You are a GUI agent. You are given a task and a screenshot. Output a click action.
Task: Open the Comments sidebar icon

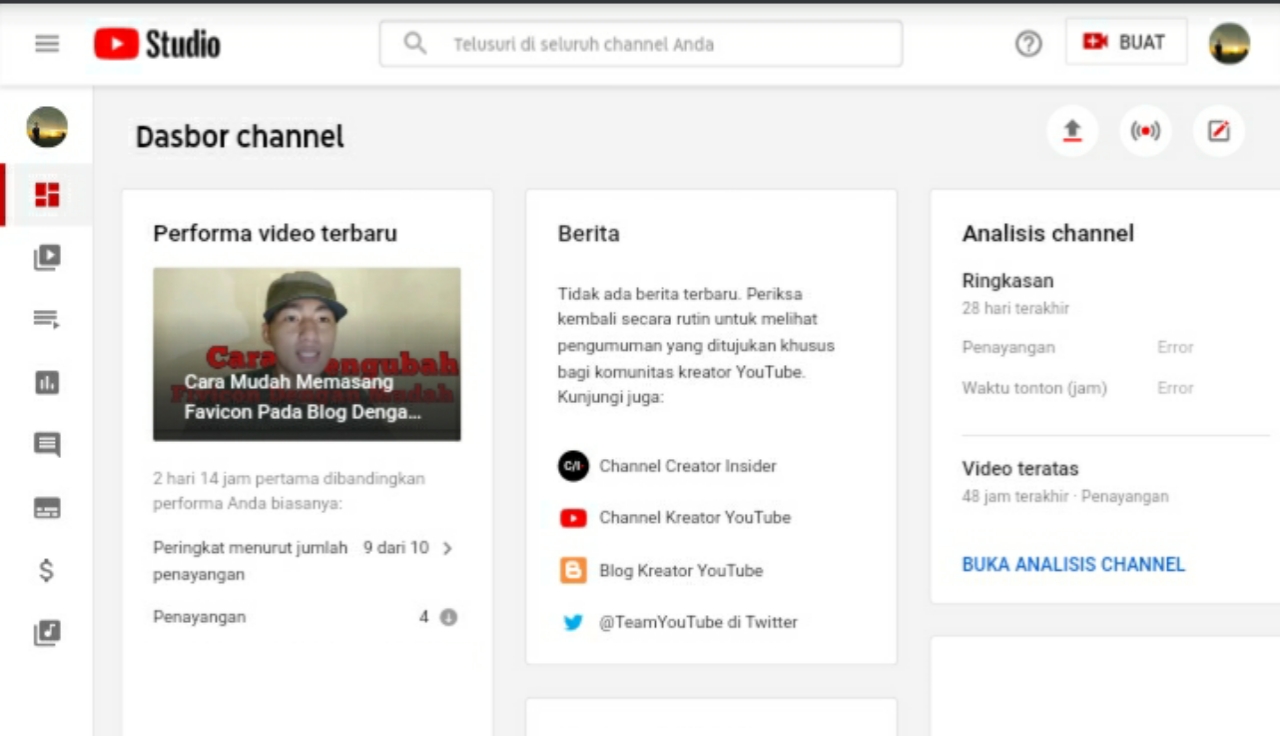click(47, 445)
